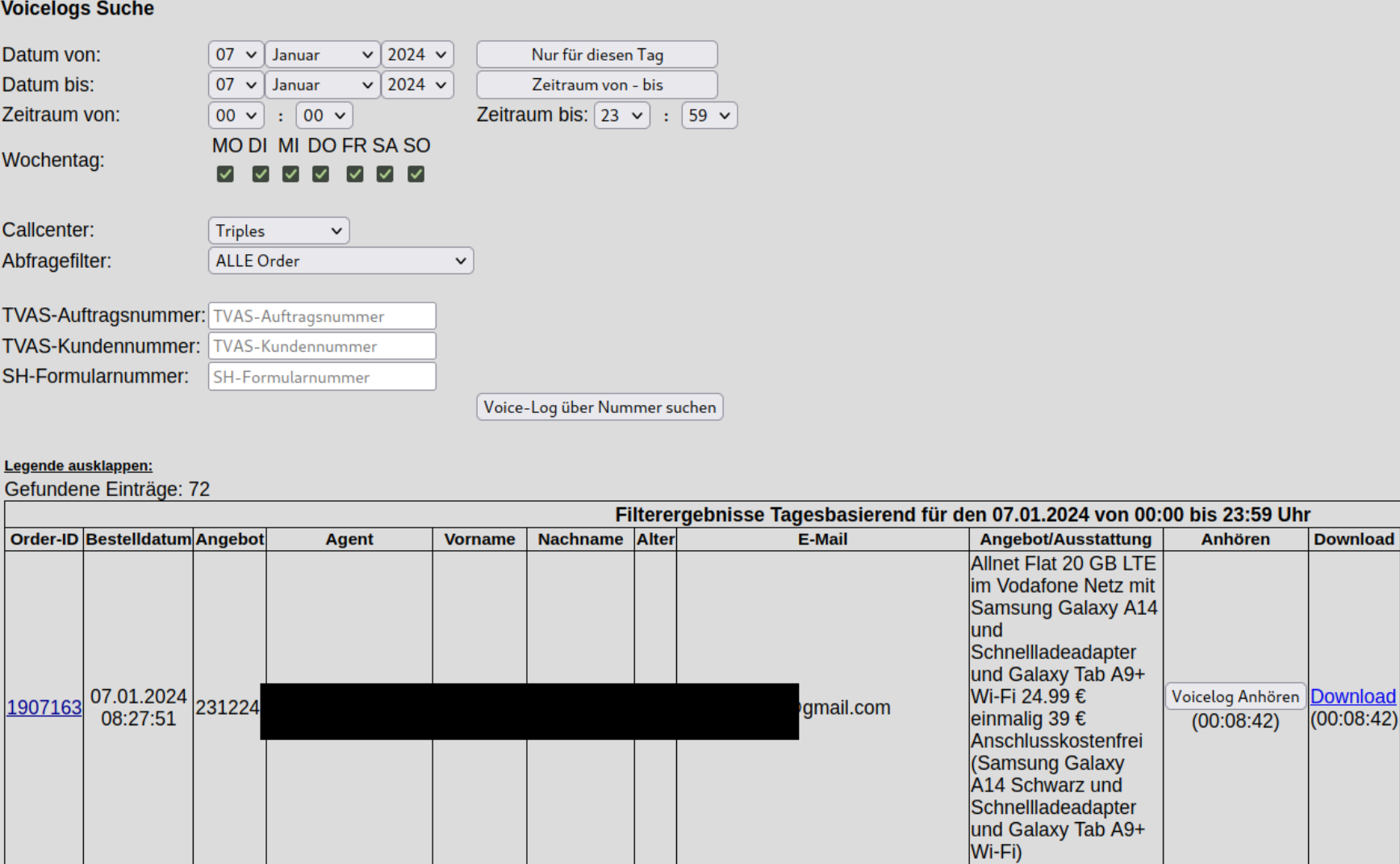The height and width of the screenshot is (864, 1400).
Task: Click the Nur für diesen Tag button
Action: click(x=596, y=55)
